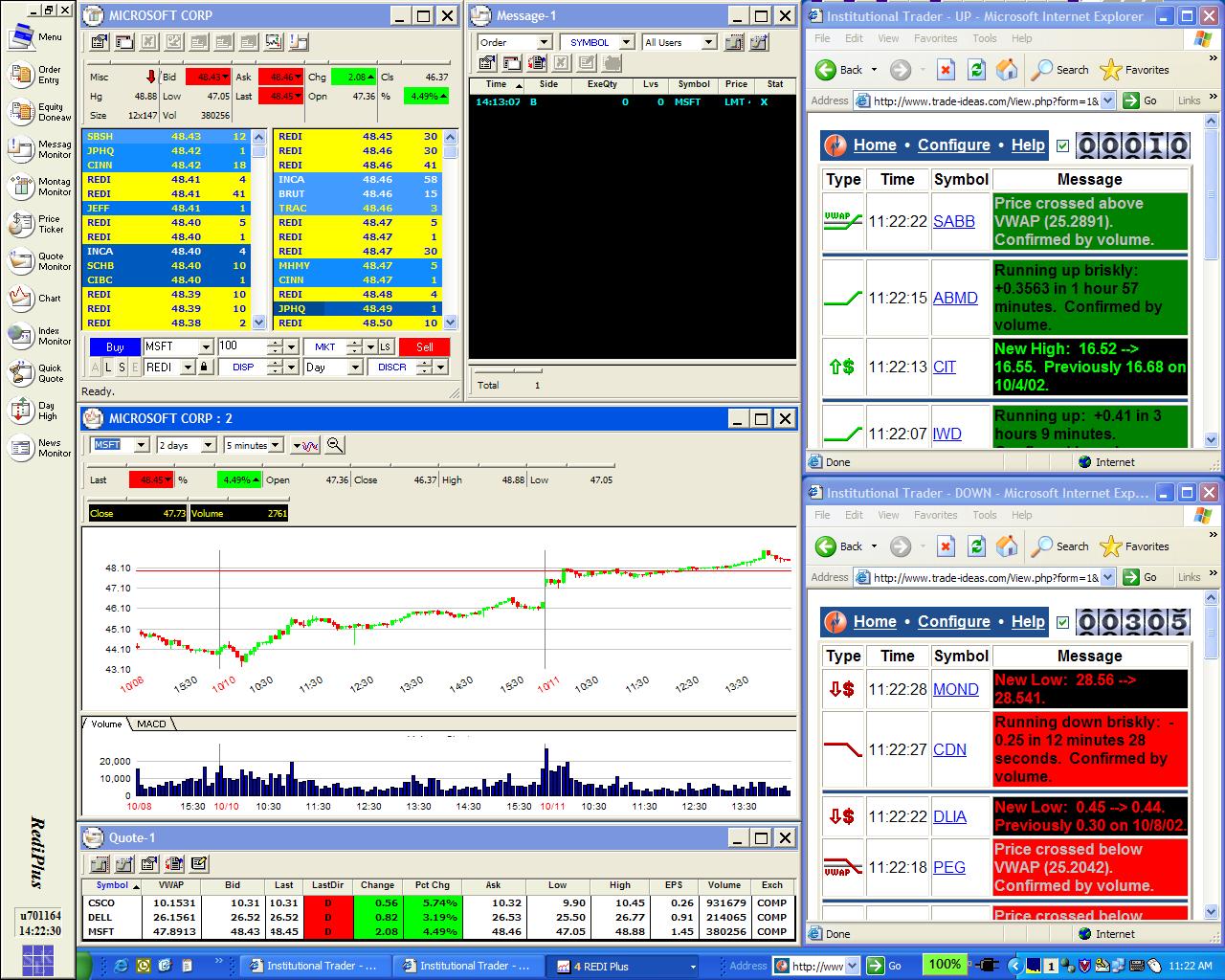Viewport: 1225px width, 980px height.
Task: Toggle the checkbox beside Help in UP window
Action: coord(1062,145)
